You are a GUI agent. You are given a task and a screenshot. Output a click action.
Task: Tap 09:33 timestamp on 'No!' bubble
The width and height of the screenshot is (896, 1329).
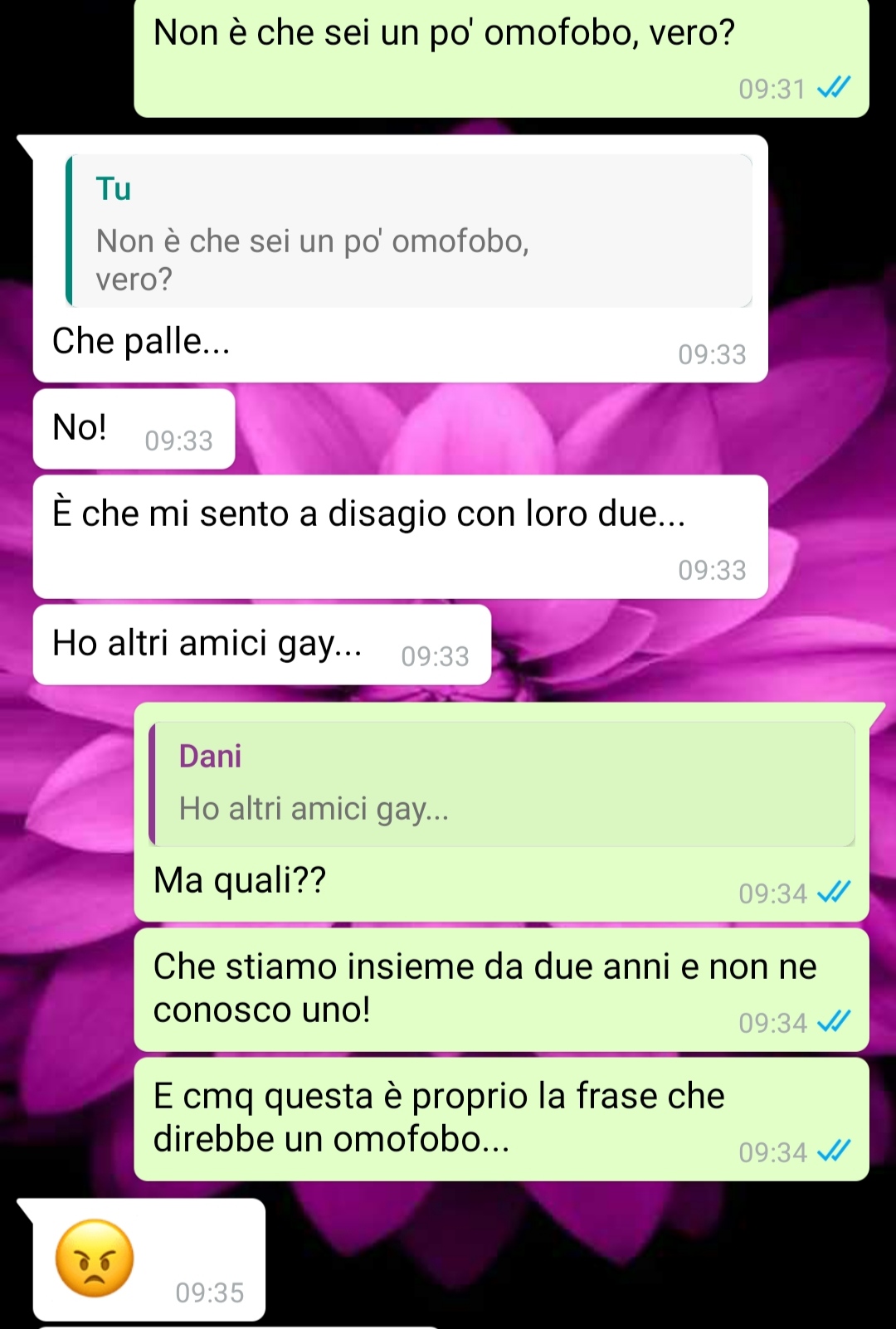coord(179,441)
